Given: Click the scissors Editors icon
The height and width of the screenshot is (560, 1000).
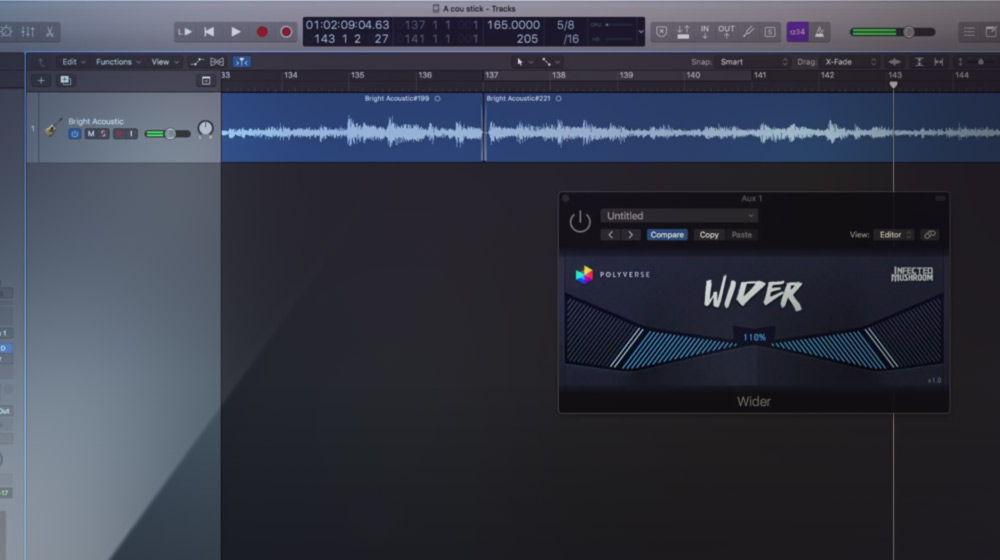Looking at the screenshot, I should [49, 32].
